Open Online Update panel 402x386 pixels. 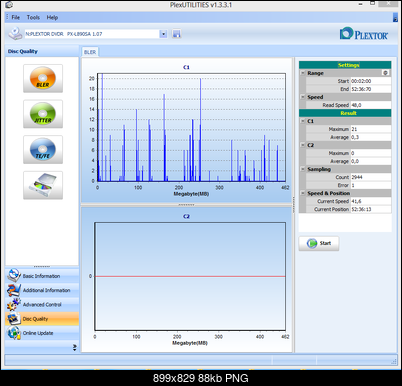pyautogui.click(x=42, y=333)
